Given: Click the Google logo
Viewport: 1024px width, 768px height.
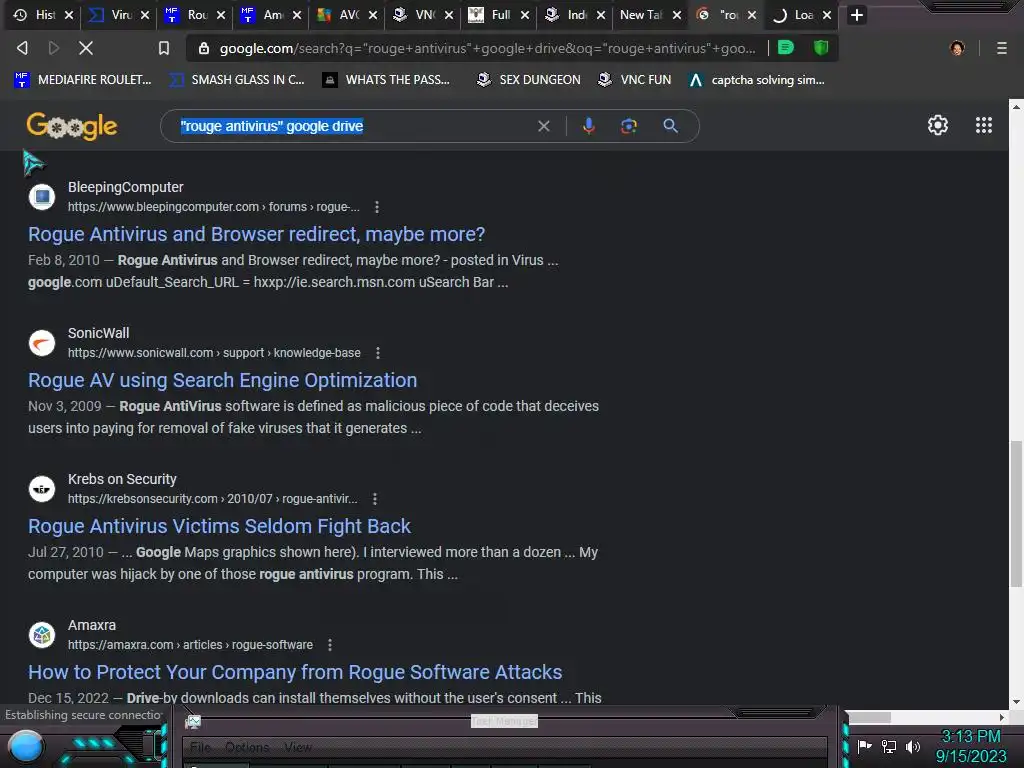Looking at the screenshot, I should [72, 126].
